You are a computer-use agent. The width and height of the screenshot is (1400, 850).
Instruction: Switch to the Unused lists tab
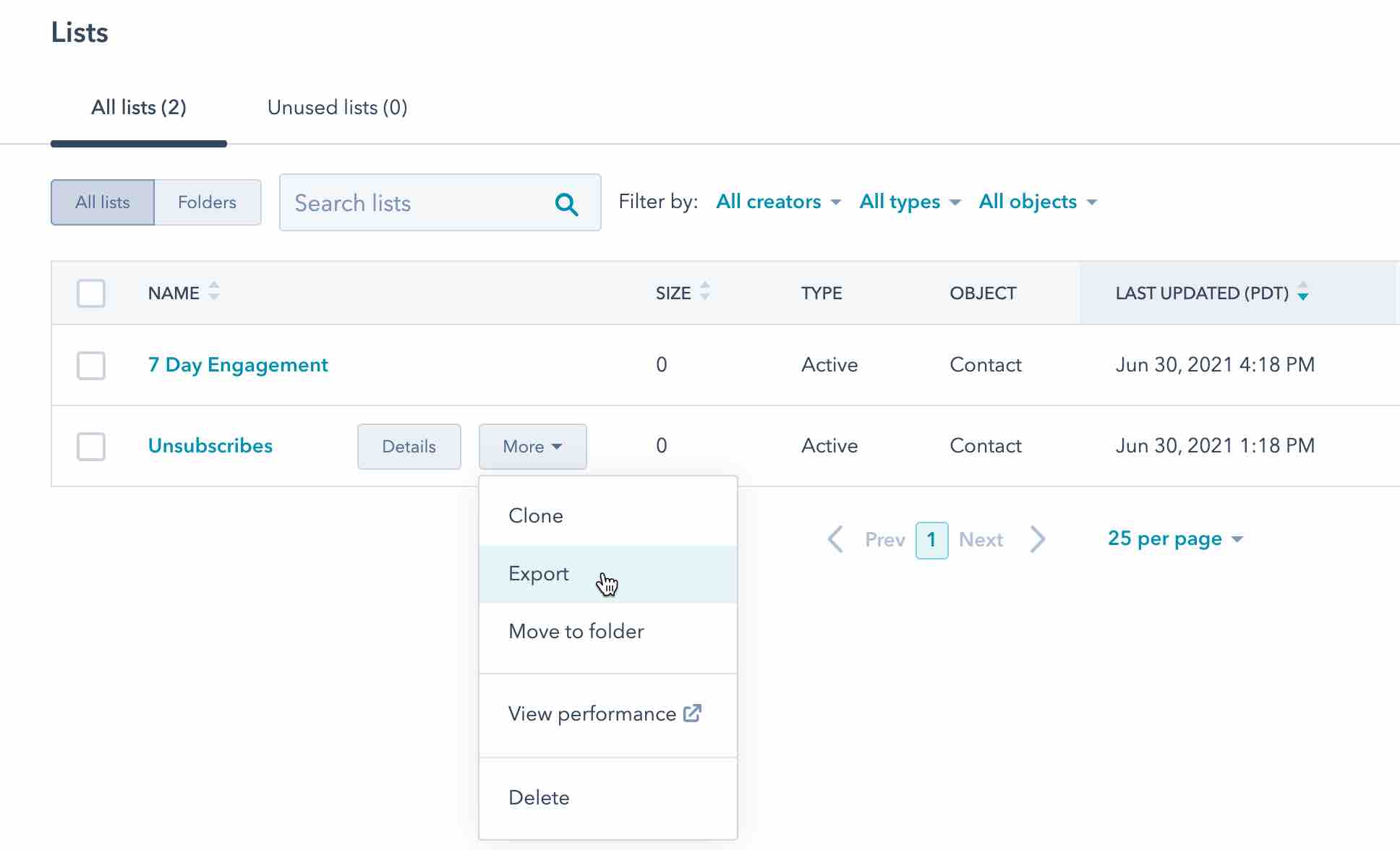click(x=337, y=107)
